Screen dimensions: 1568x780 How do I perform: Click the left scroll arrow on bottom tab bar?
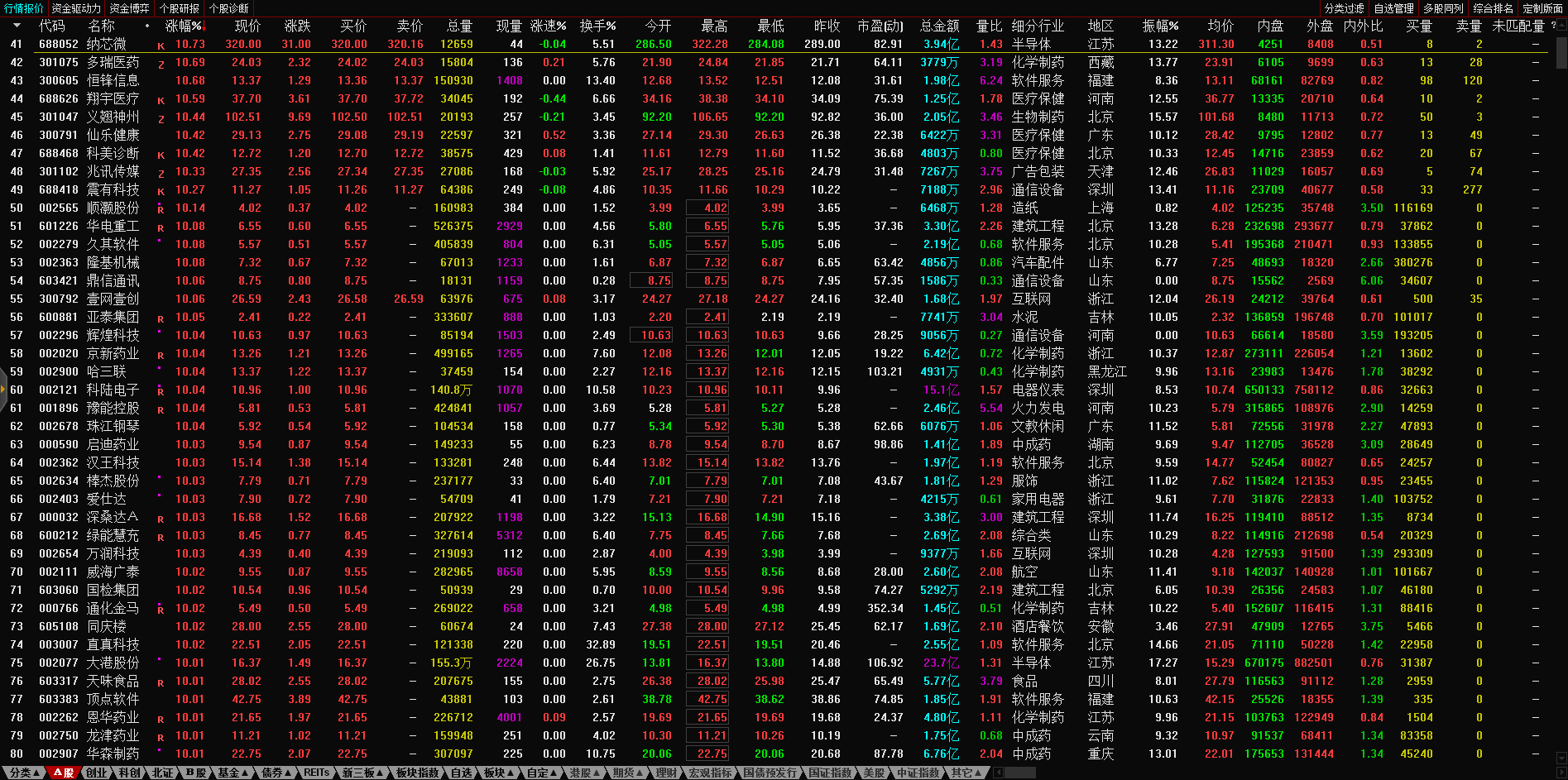click(998, 773)
